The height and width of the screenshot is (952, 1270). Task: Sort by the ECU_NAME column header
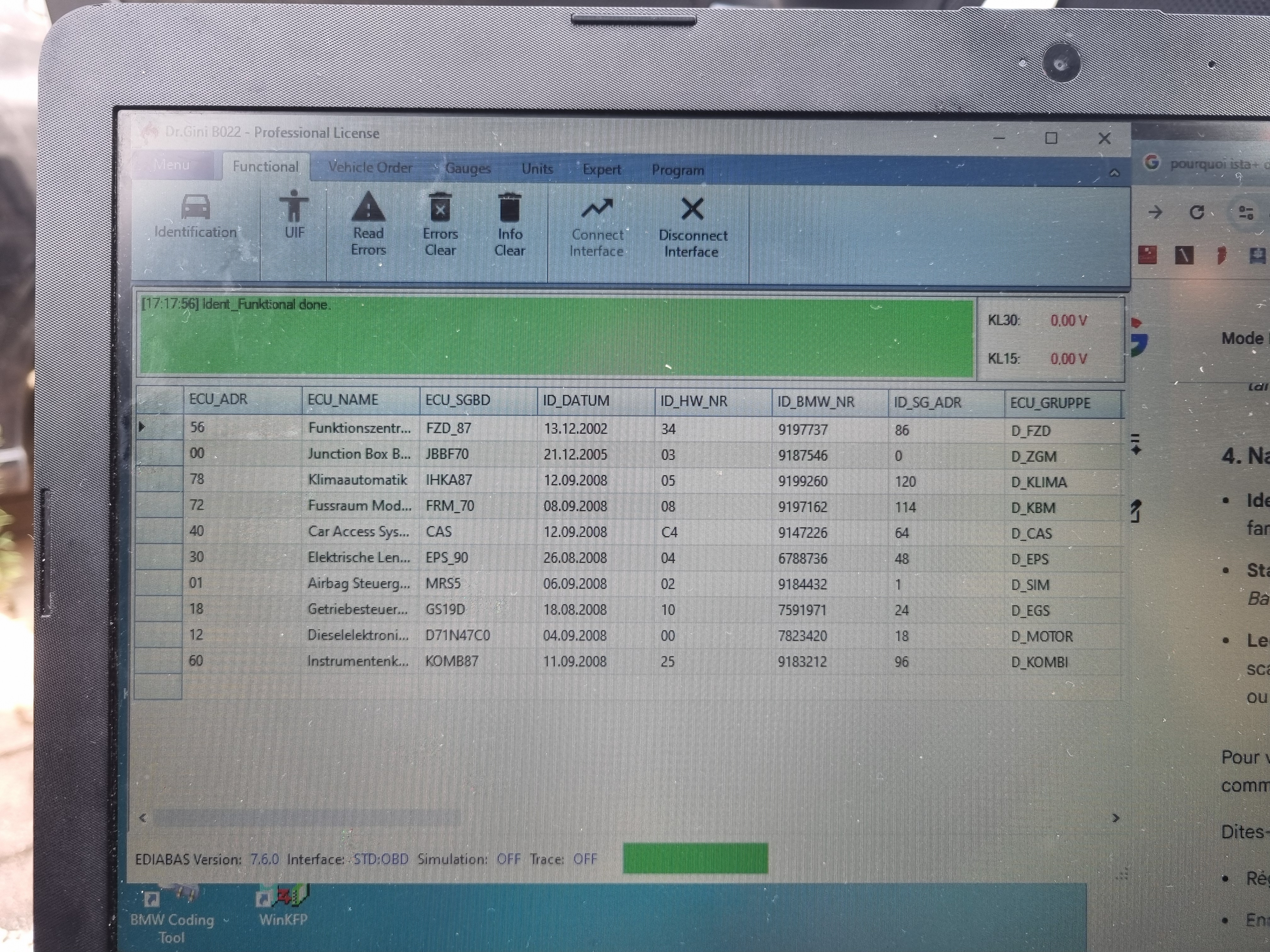click(361, 400)
